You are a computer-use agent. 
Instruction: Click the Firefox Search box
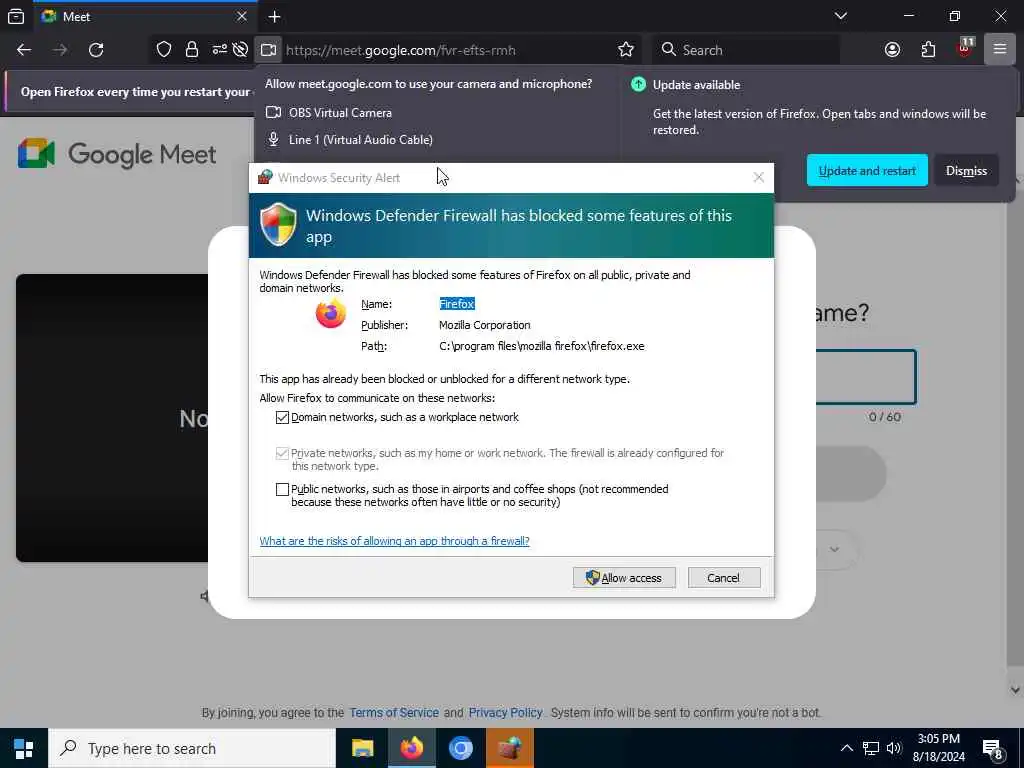click(746, 50)
